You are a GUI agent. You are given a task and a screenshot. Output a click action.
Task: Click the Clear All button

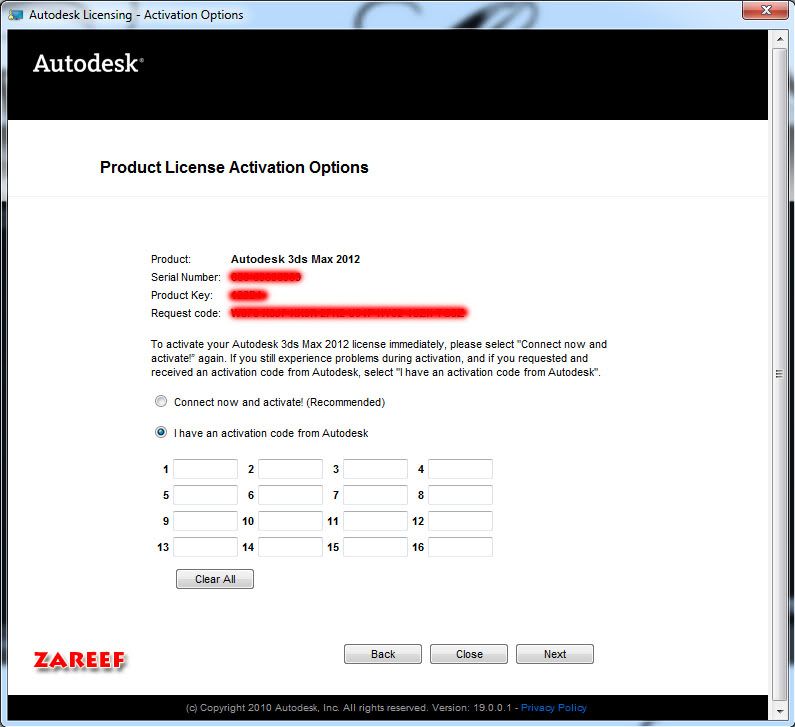coord(215,579)
